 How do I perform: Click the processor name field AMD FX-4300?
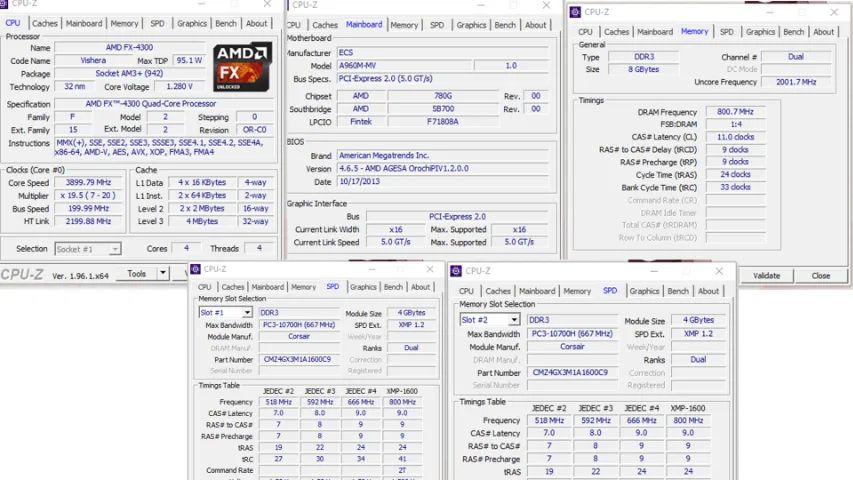point(129,47)
